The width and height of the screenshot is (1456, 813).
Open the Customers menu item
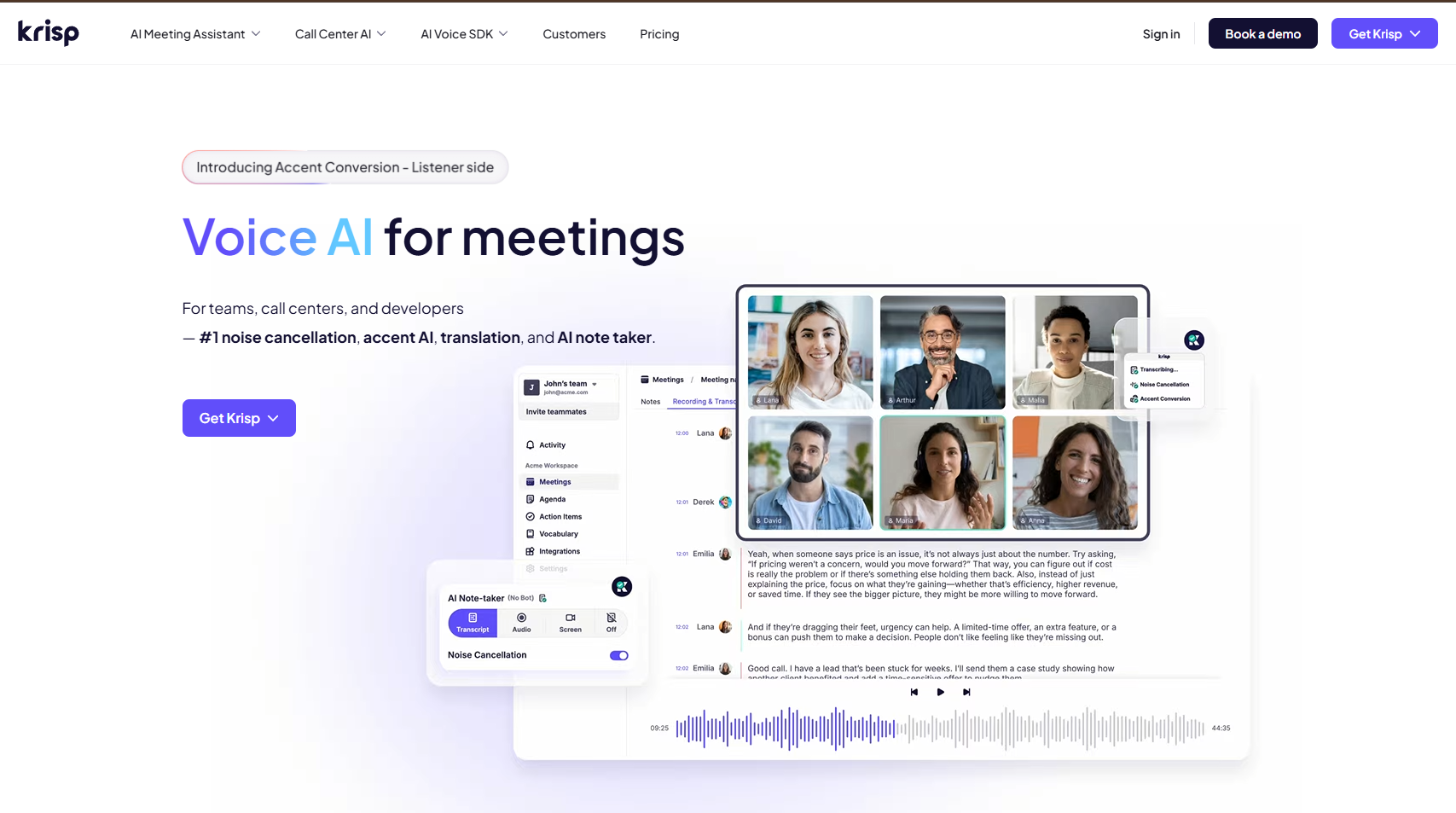[574, 34]
